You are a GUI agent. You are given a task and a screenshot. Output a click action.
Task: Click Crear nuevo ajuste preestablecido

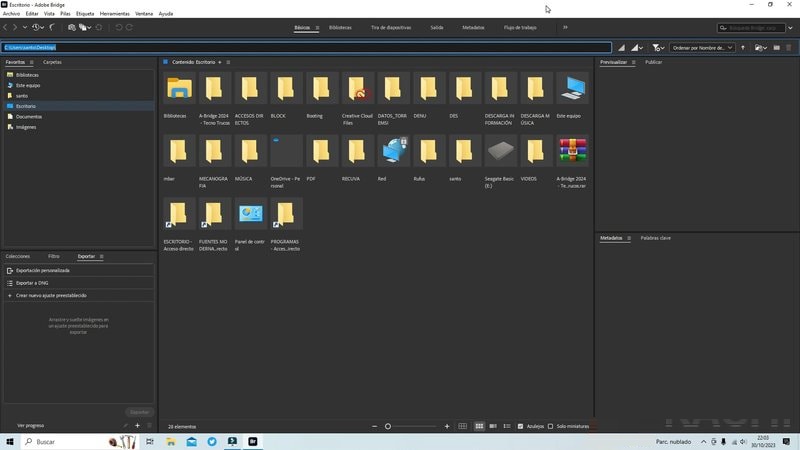pyautogui.click(x=51, y=295)
